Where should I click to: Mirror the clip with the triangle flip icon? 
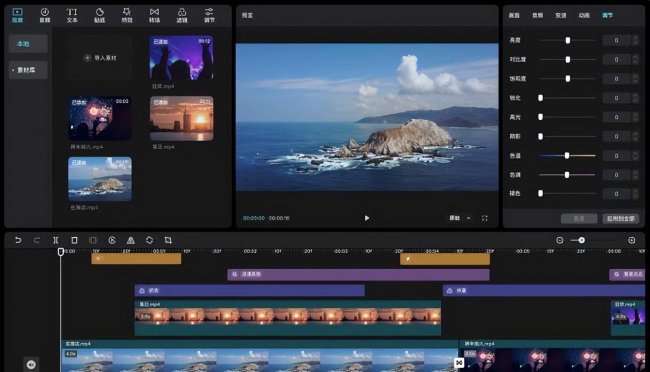coord(131,240)
